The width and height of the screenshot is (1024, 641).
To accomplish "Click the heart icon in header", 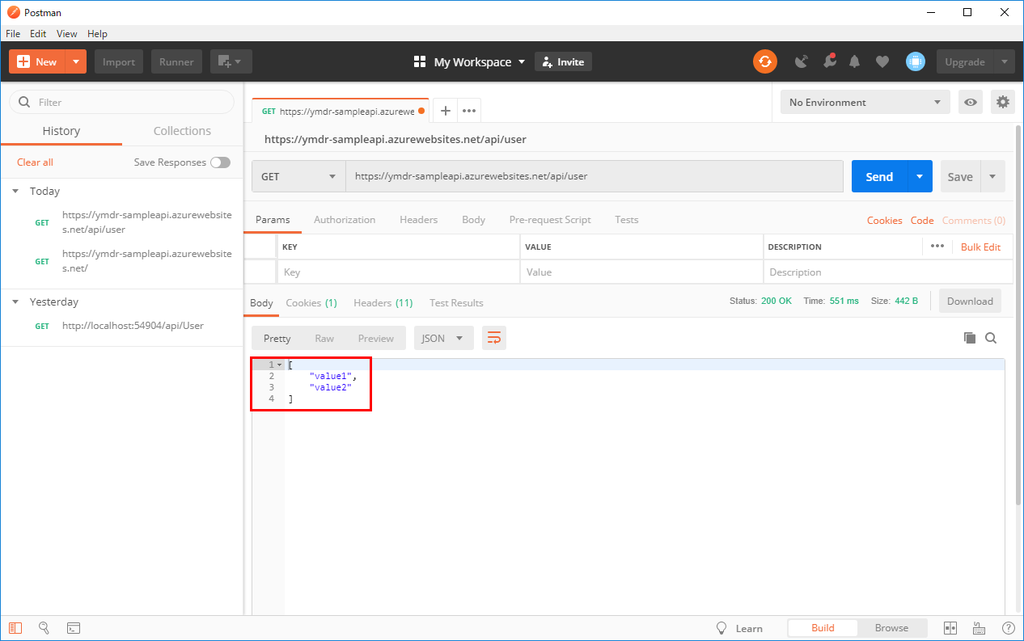I will (x=882, y=62).
